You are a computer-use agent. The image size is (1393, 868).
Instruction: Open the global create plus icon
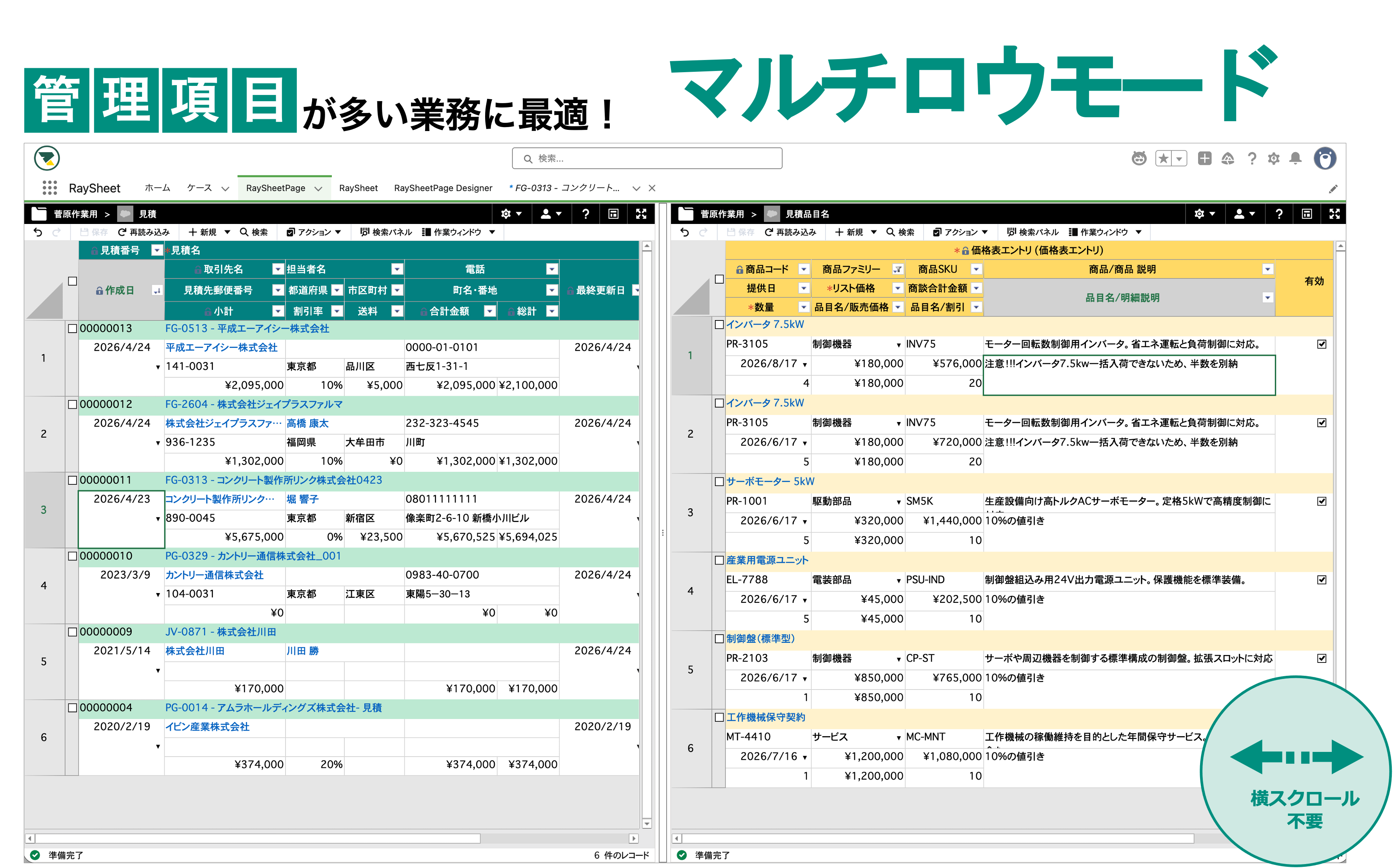click(1204, 158)
